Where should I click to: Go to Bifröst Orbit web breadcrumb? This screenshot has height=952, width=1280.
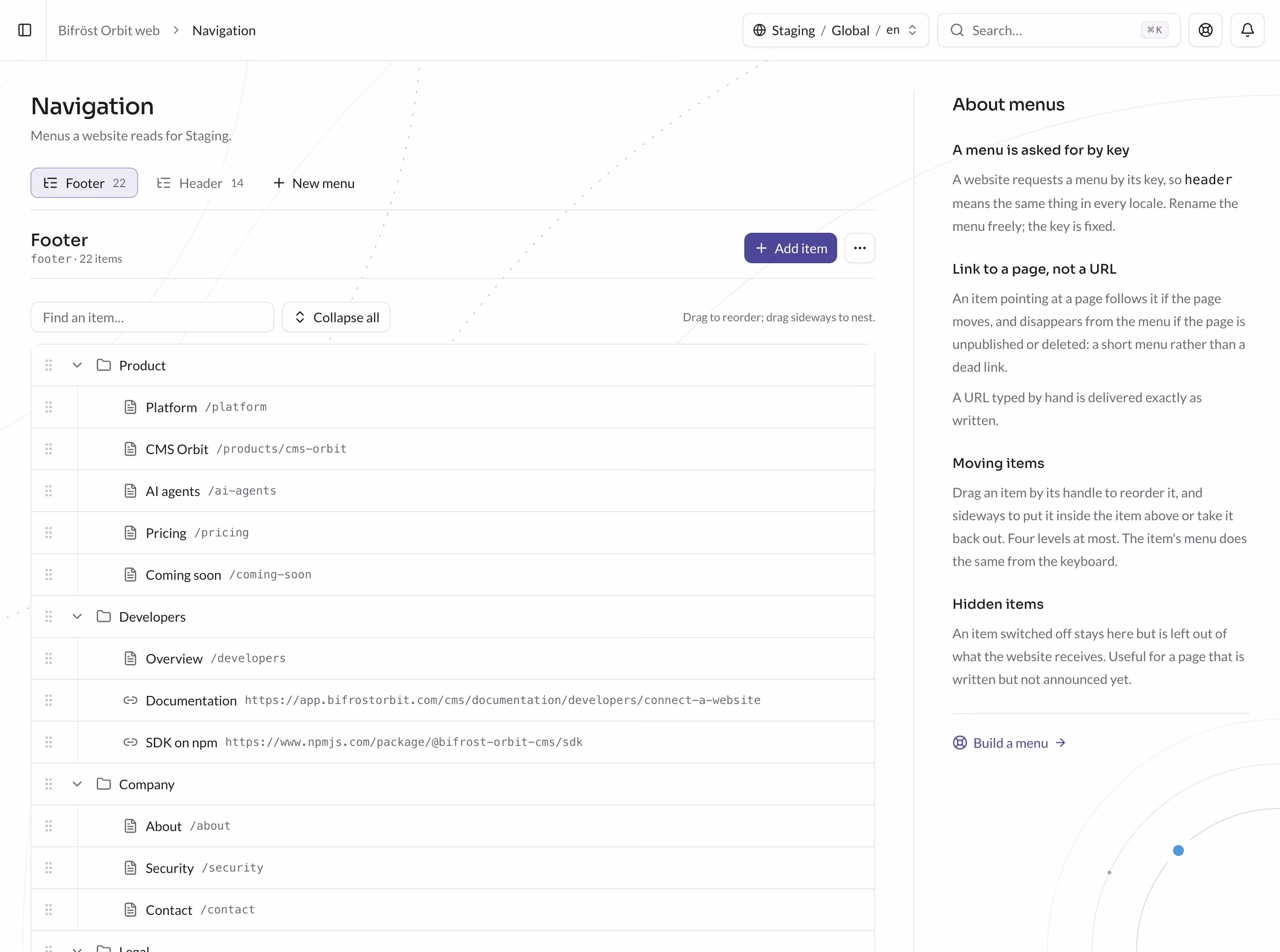(x=109, y=30)
